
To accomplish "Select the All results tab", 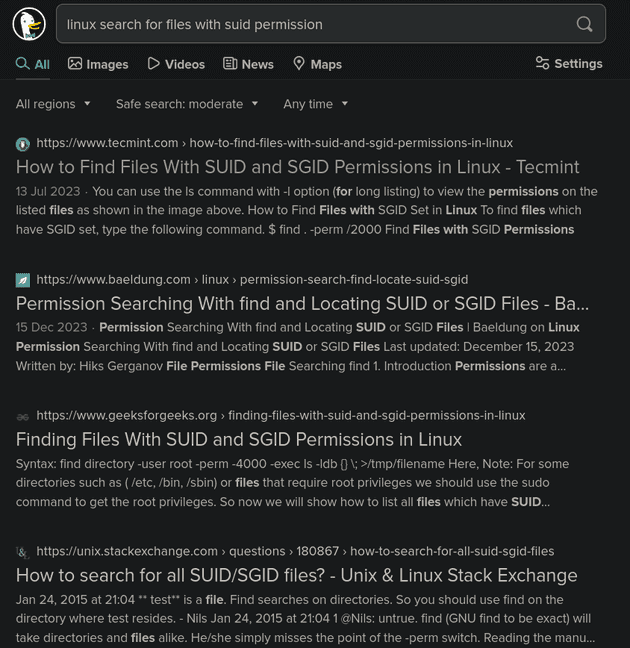I will point(33,64).
